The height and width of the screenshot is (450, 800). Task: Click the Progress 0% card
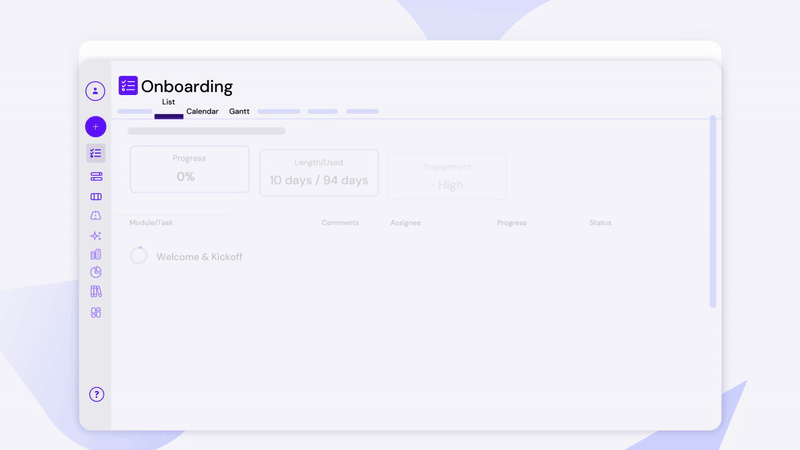[x=189, y=169]
